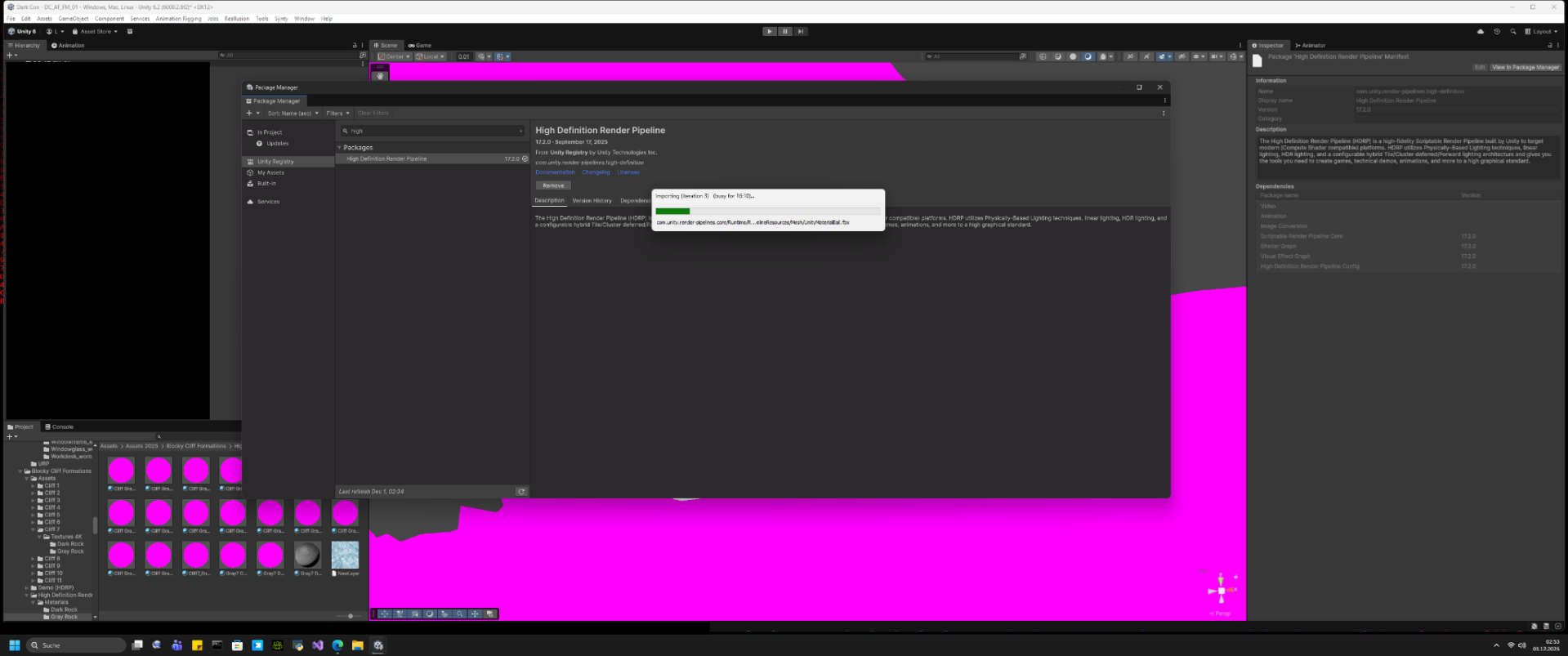Open Microsoft Edge from the taskbar

click(x=337, y=645)
